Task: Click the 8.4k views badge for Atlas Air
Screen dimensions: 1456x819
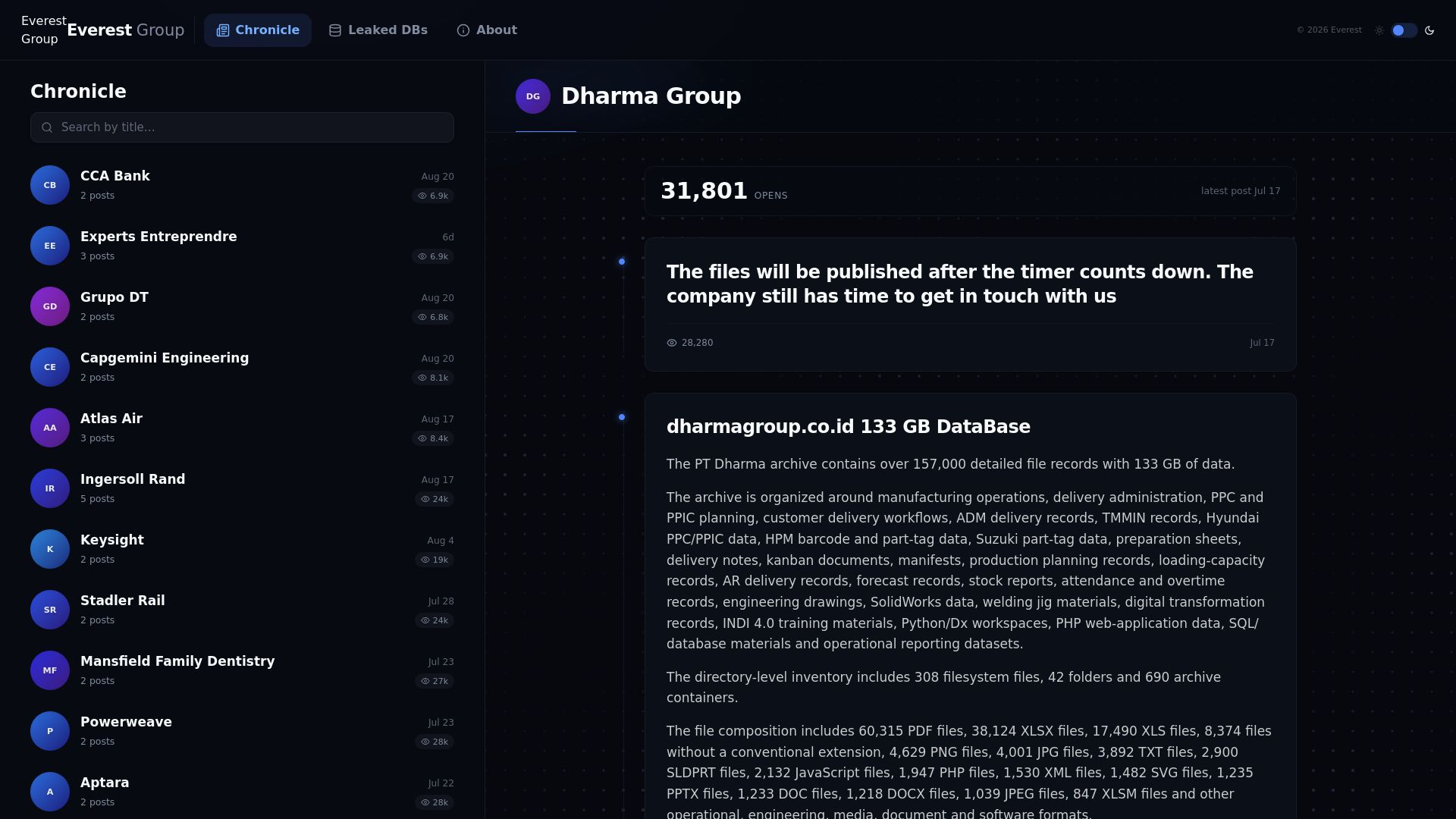Action: pyautogui.click(x=433, y=438)
